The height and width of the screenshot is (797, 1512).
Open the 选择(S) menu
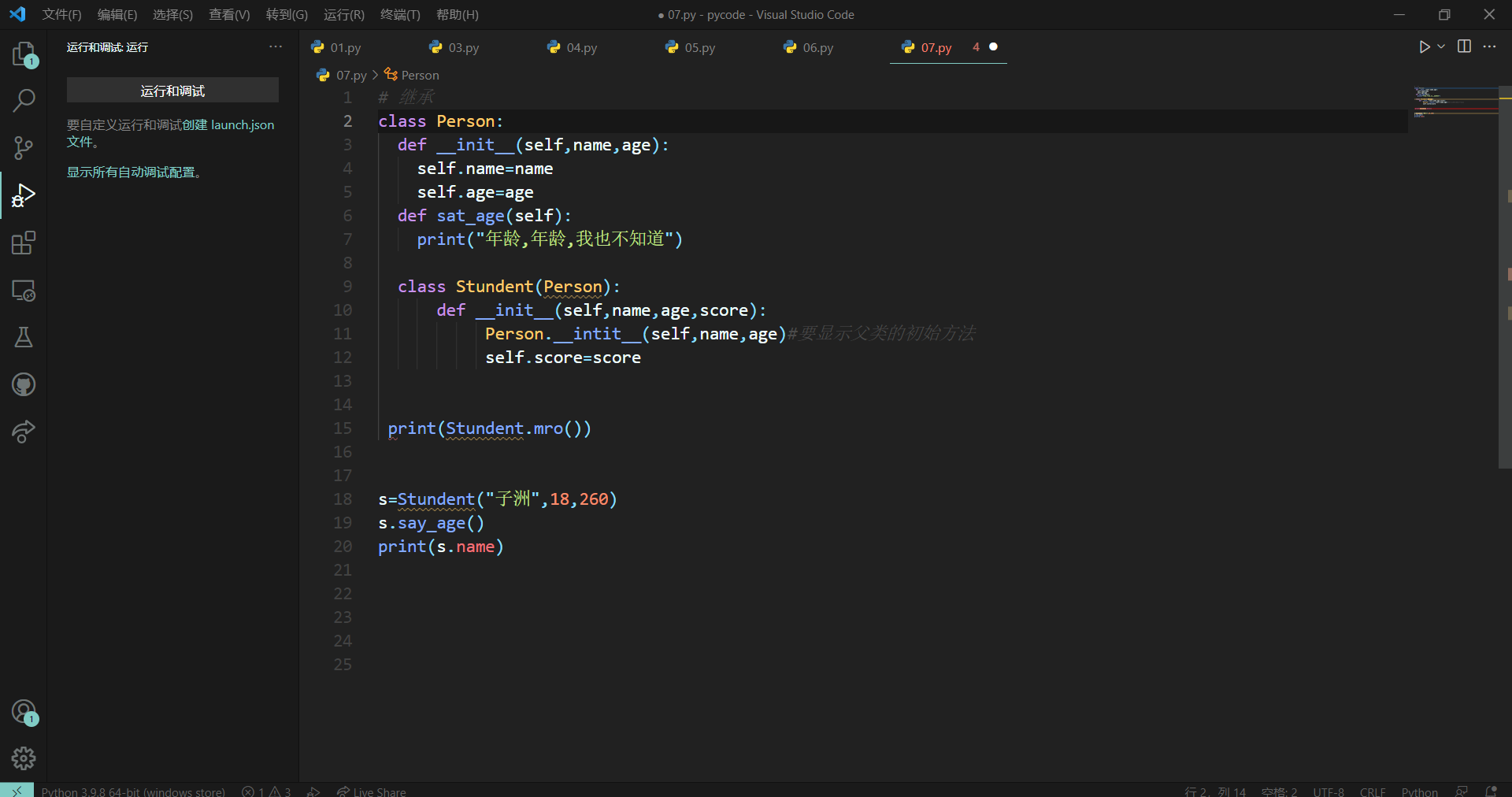[x=172, y=14]
